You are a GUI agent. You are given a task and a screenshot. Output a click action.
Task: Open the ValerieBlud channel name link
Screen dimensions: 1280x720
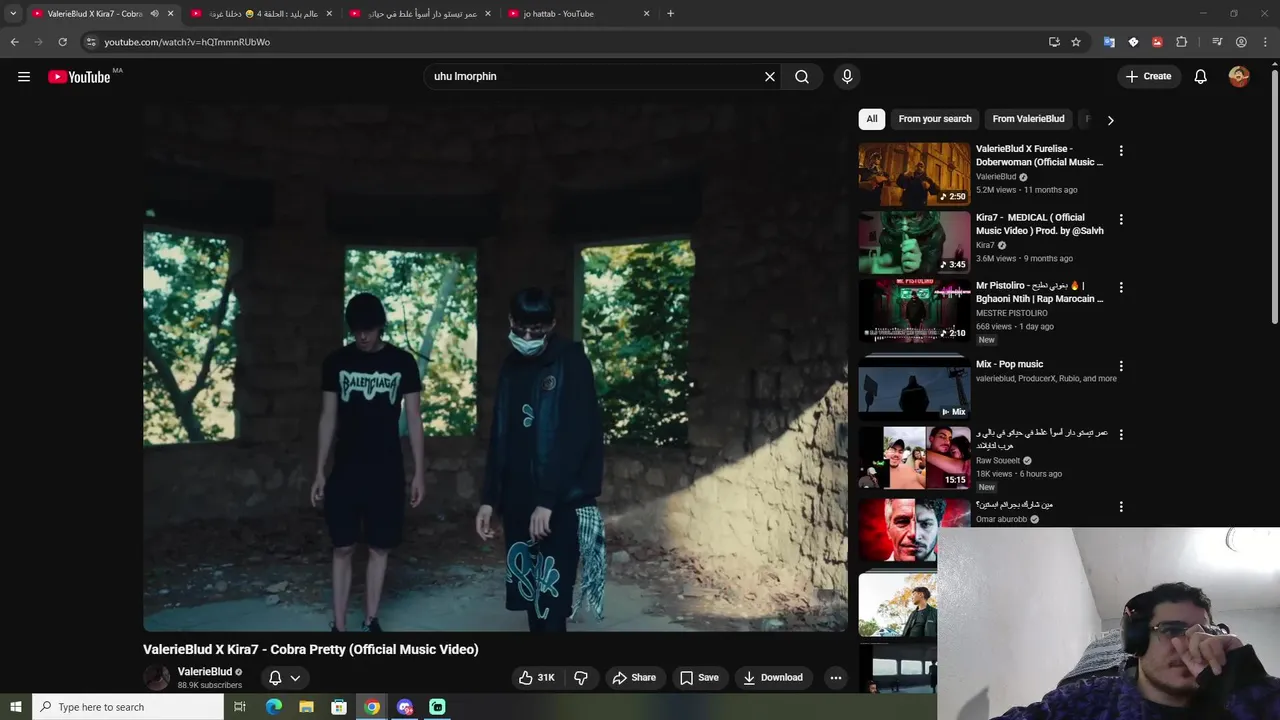pos(205,672)
